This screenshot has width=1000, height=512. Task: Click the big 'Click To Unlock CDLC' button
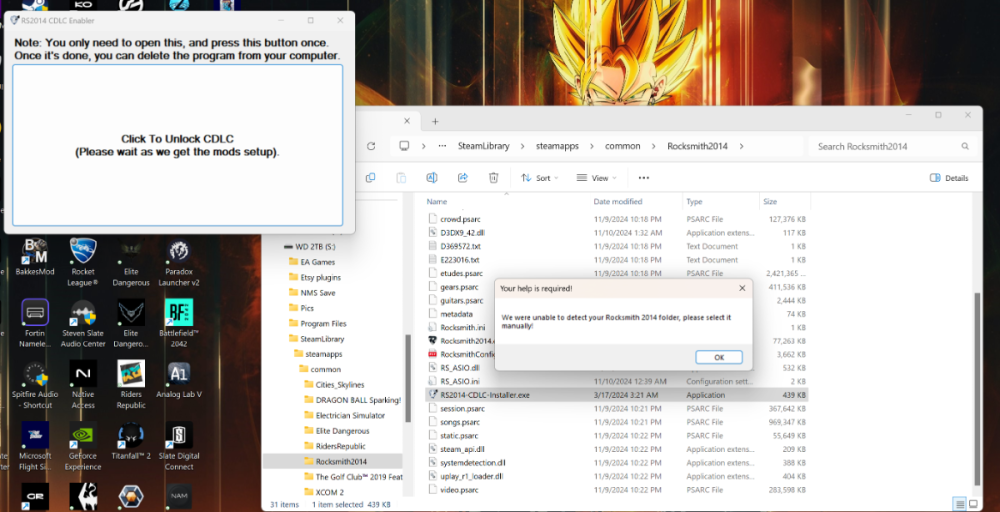[x=178, y=145]
